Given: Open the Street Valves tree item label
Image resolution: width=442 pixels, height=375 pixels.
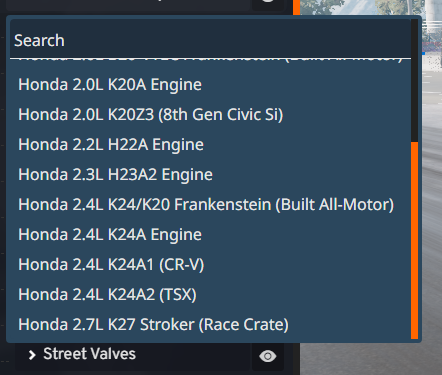Looking at the screenshot, I should click(x=89, y=354).
